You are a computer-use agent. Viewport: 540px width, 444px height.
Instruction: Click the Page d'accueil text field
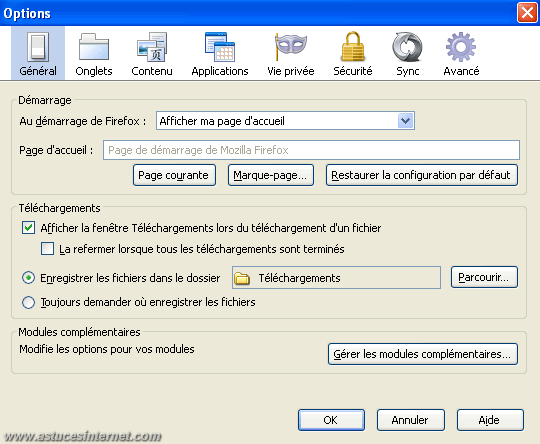pyautogui.click(x=311, y=150)
